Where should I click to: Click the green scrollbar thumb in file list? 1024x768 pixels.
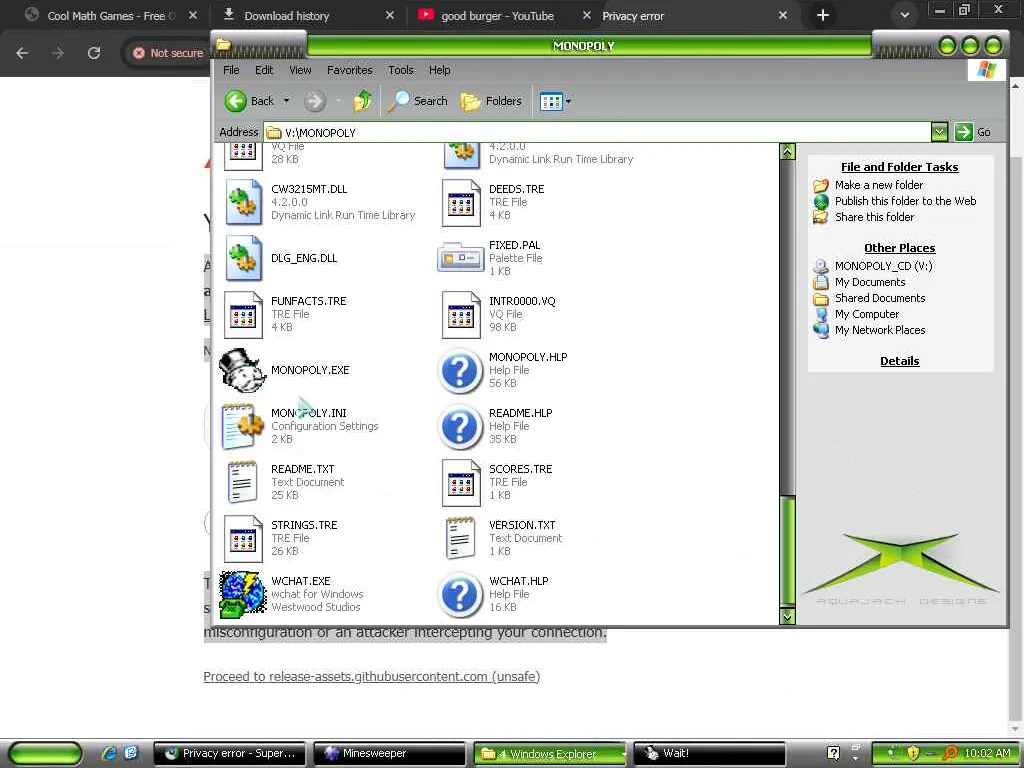pyautogui.click(x=788, y=550)
